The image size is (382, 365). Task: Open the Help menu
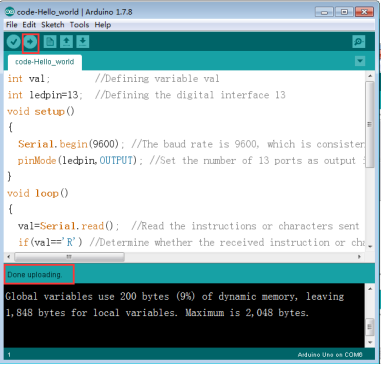click(102, 25)
